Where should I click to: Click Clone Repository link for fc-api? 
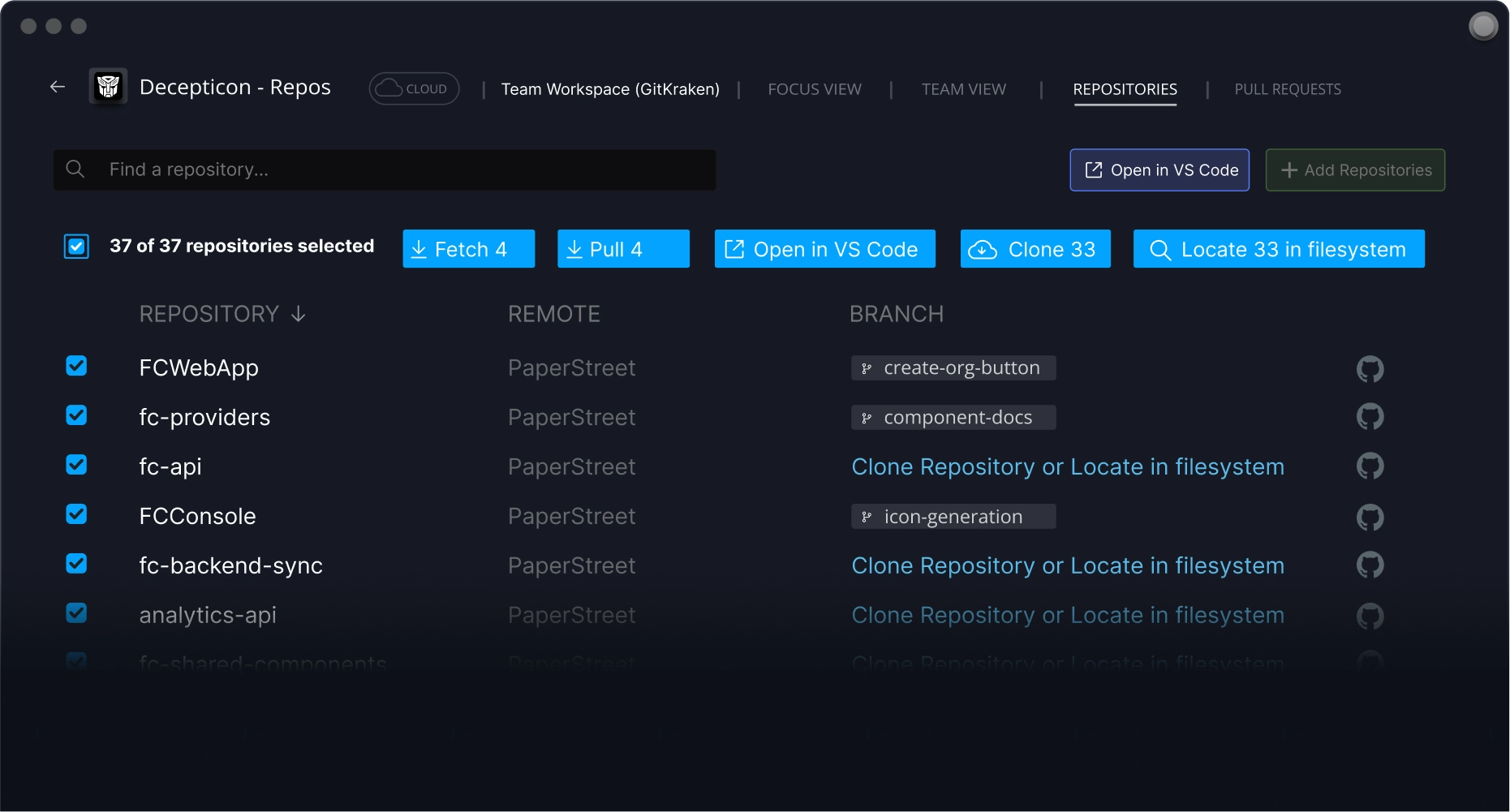pyautogui.click(x=944, y=467)
